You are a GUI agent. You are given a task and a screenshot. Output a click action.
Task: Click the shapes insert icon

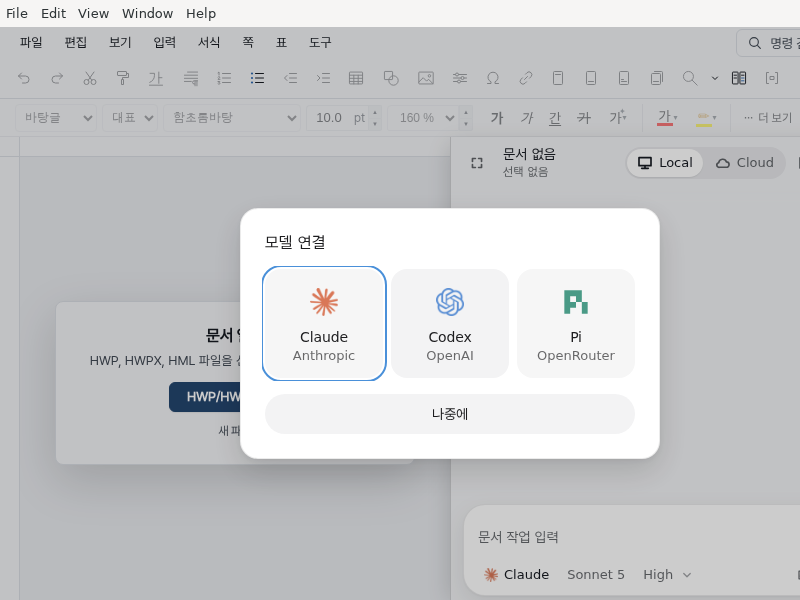tap(391, 78)
